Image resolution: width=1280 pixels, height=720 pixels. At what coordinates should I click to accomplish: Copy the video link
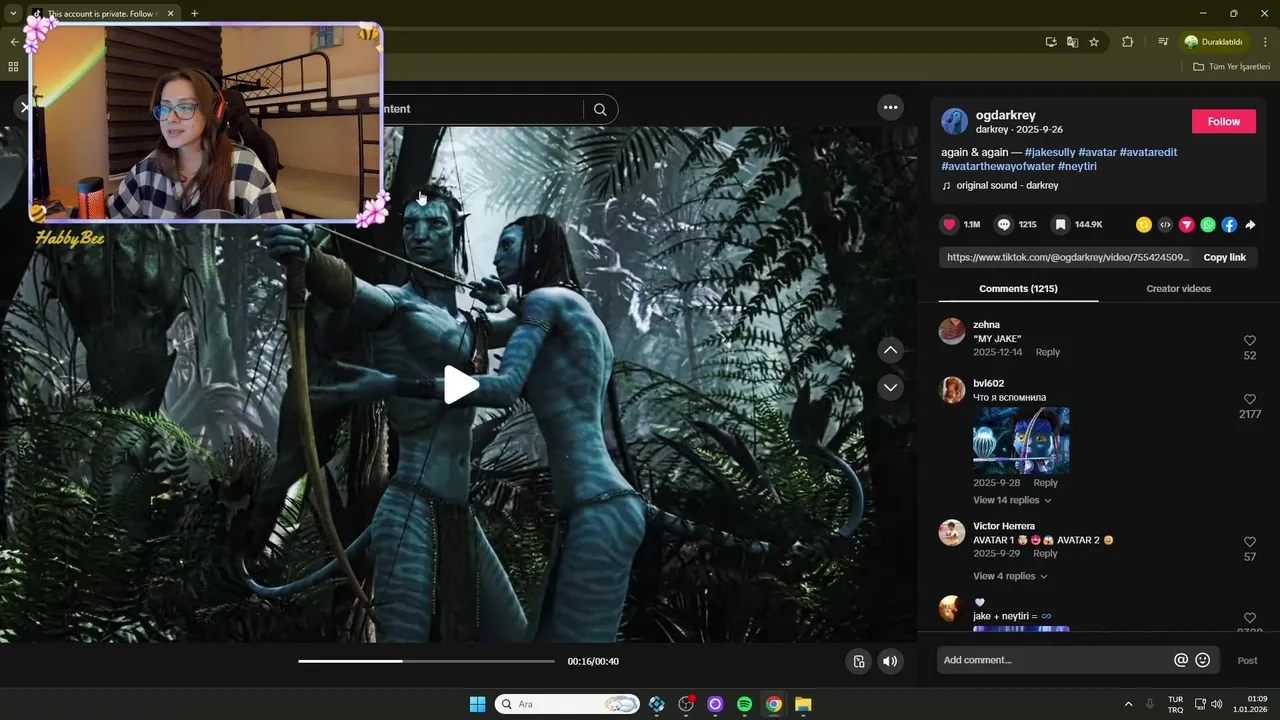click(1224, 257)
